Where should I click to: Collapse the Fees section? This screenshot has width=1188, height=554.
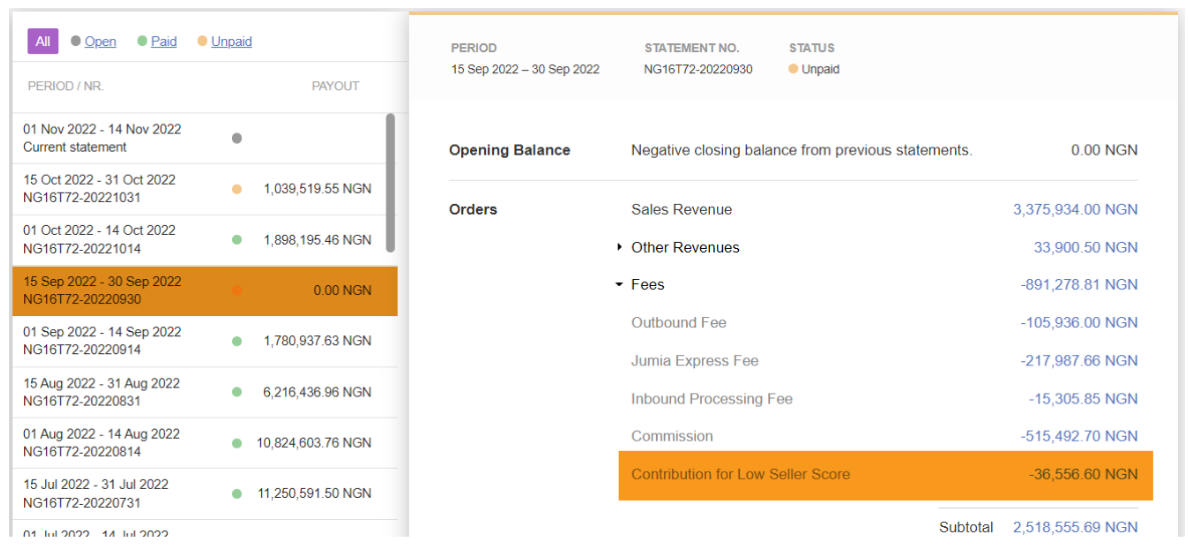coord(647,285)
